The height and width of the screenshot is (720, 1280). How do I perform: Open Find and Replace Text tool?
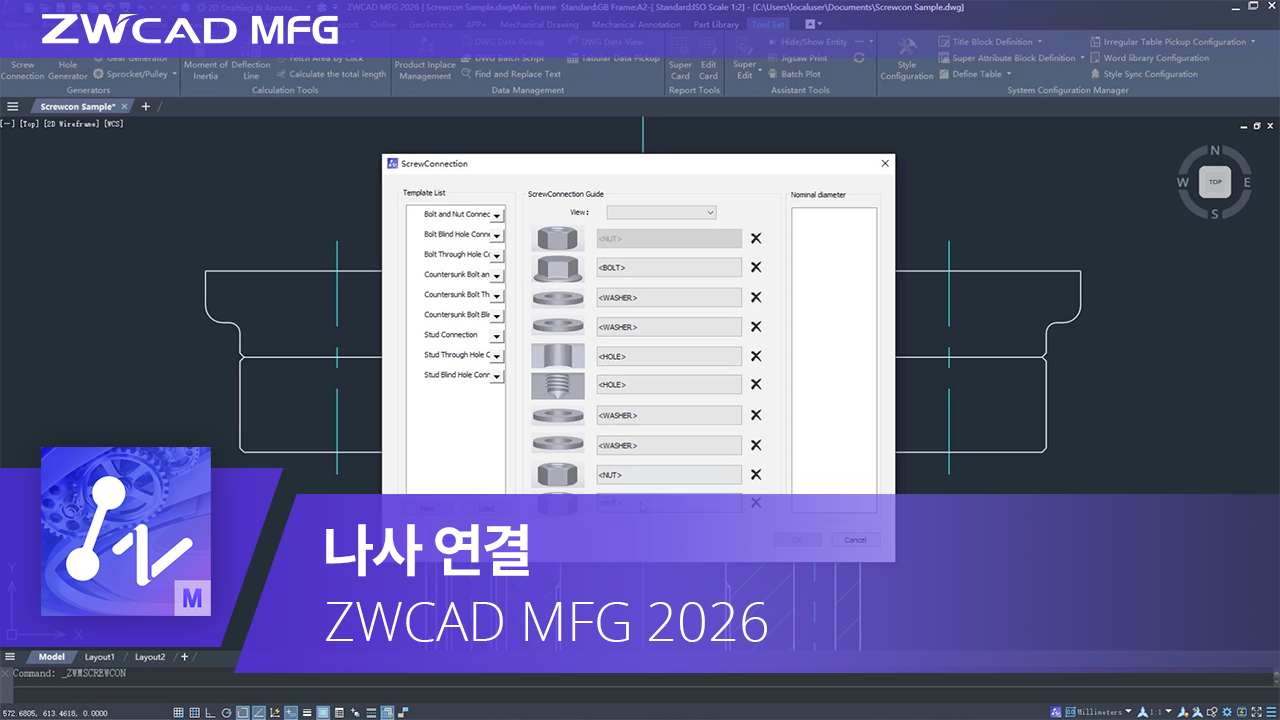510,74
